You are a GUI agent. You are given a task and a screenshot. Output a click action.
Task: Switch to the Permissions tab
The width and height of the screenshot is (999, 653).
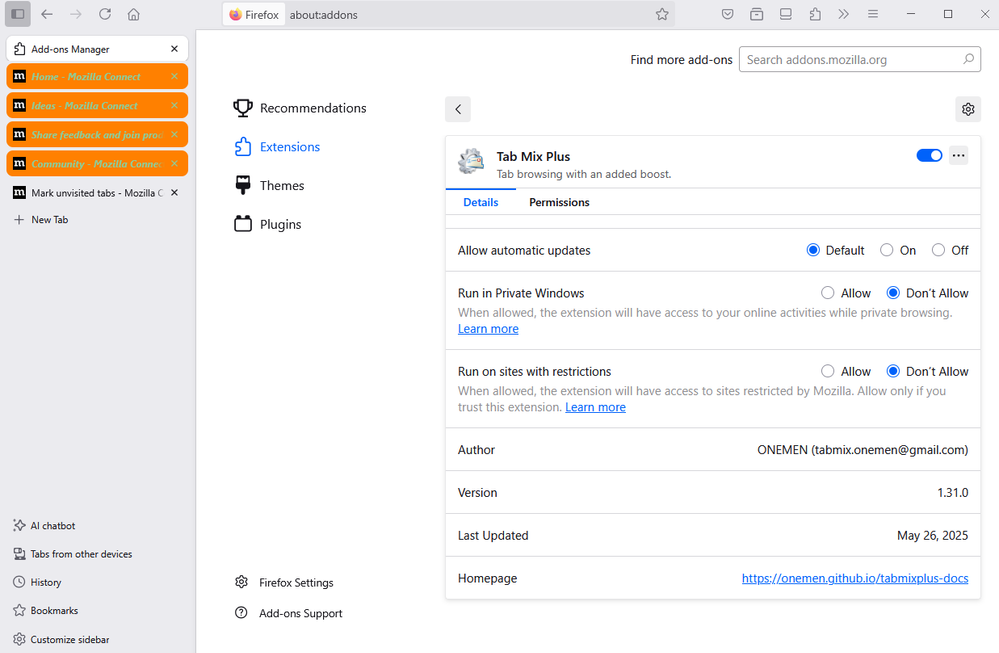point(559,202)
